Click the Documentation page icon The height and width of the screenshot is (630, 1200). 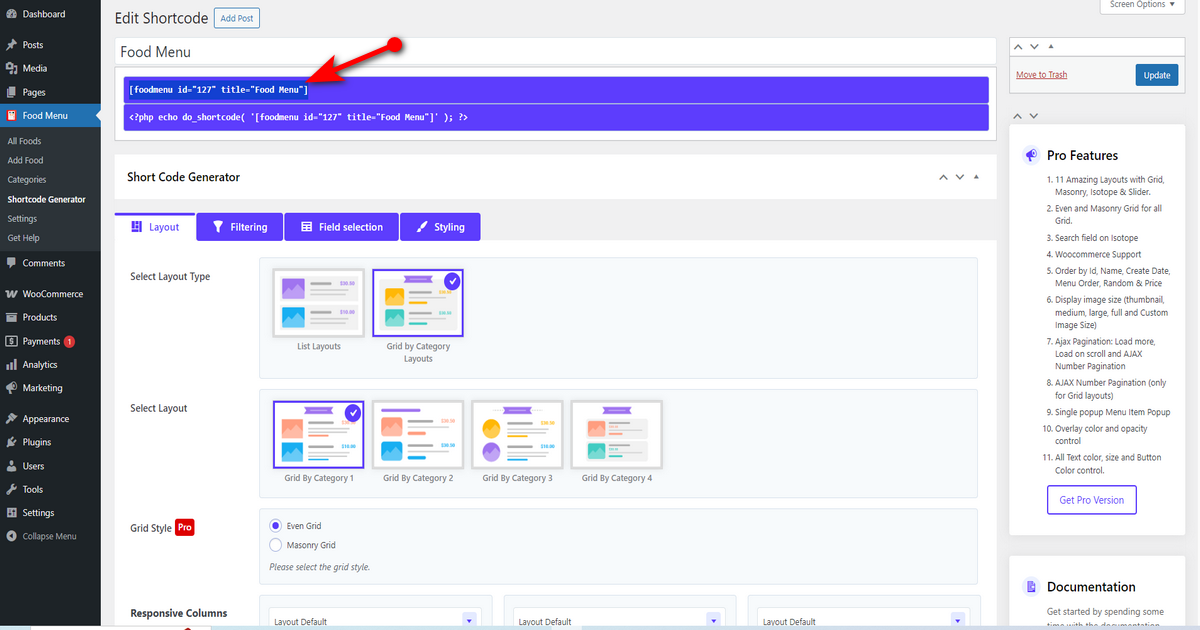tap(1031, 587)
